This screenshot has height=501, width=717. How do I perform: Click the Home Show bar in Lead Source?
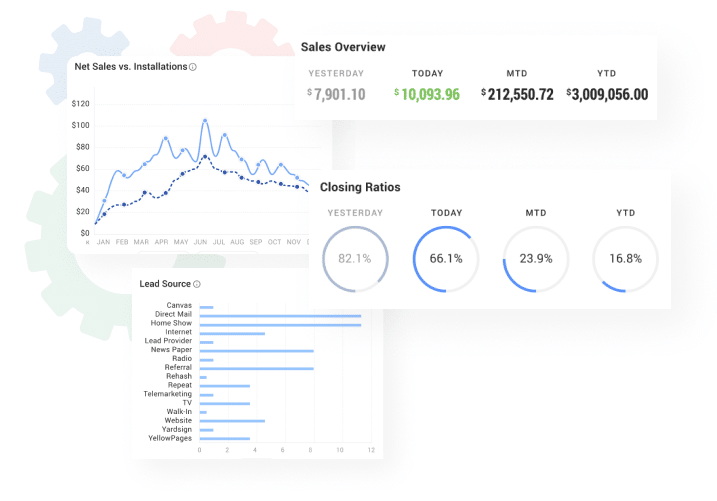coord(280,325)
